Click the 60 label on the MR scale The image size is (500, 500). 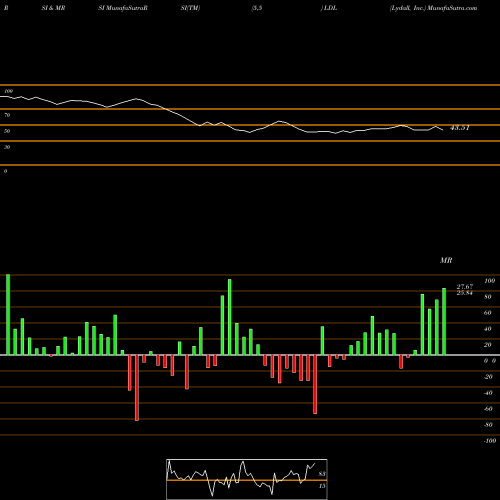click(487, 313)
